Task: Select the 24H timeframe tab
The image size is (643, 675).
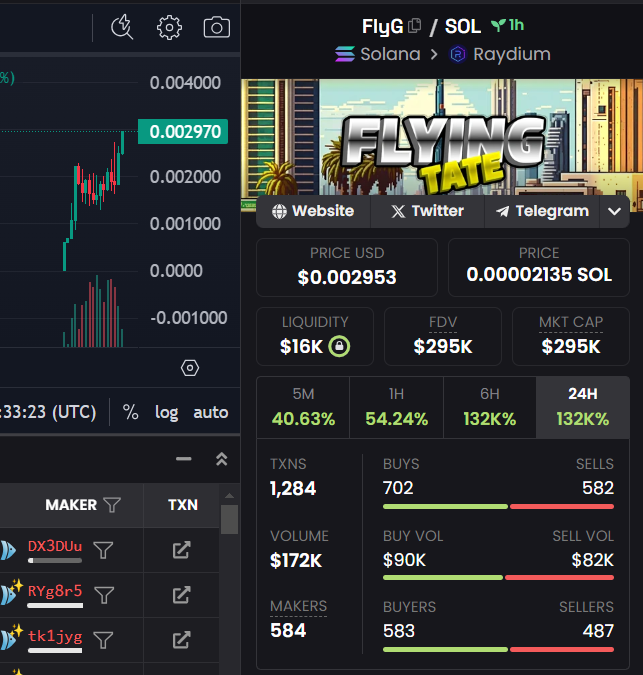Action: click(583, 407)
